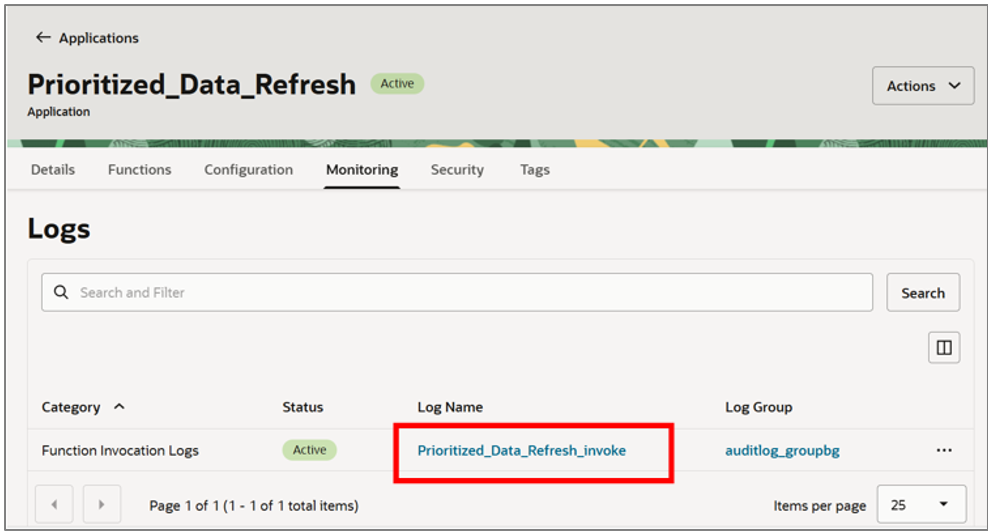Switch to the Tags tab

535,170
